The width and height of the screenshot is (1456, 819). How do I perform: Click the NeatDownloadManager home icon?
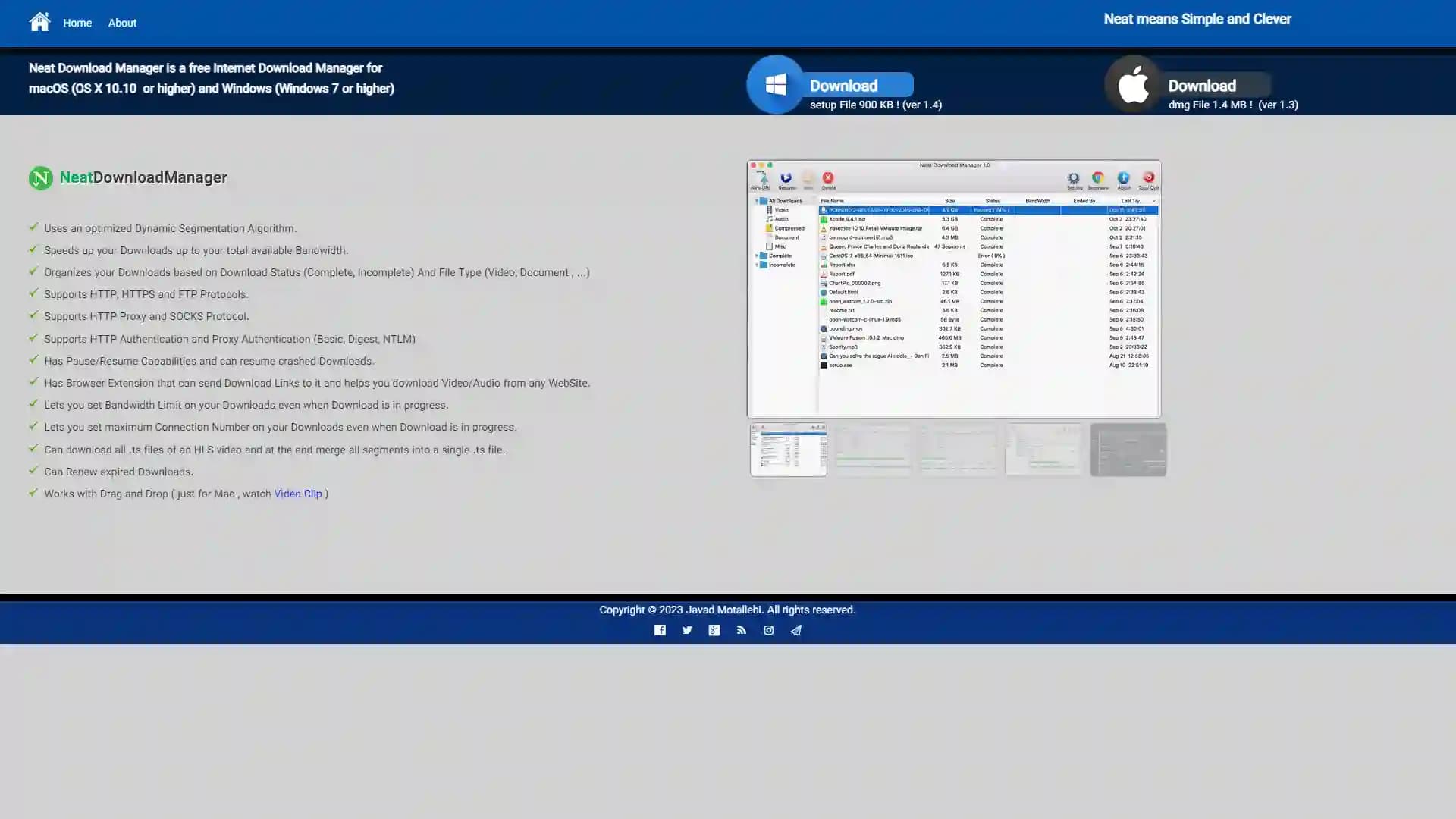(39, 22)
